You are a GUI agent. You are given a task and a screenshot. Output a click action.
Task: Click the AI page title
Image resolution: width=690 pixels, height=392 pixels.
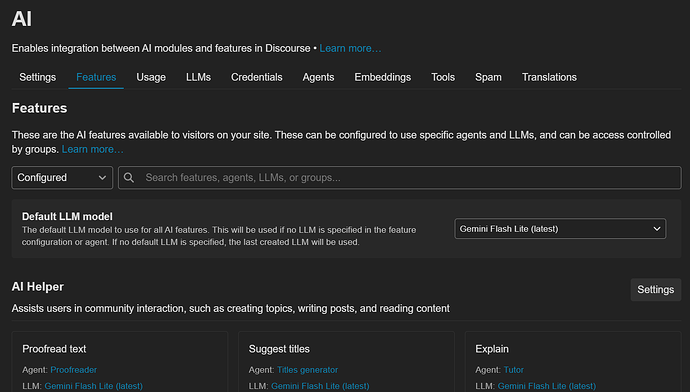(x=22, y=19)
